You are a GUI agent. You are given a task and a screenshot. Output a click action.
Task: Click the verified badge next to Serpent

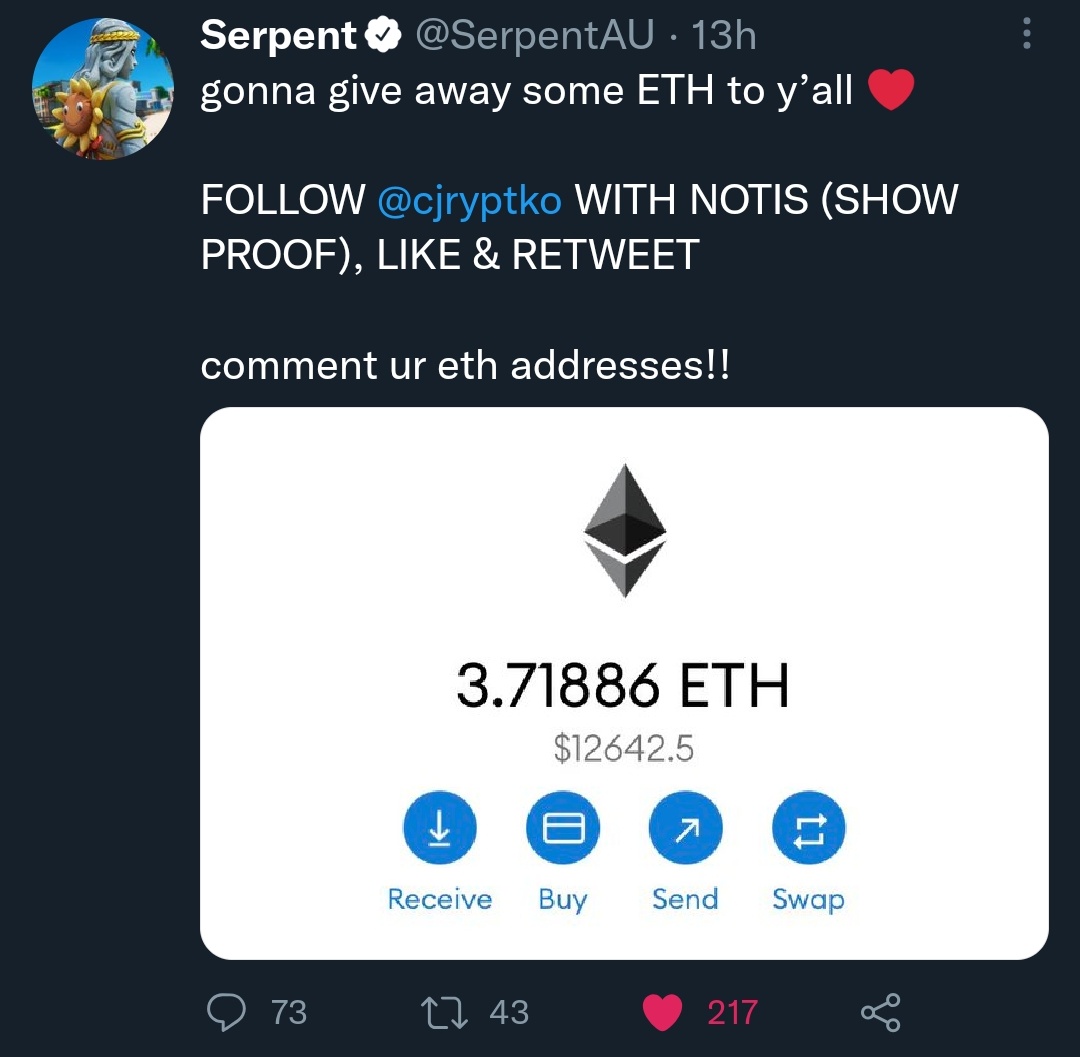point(381,37)
